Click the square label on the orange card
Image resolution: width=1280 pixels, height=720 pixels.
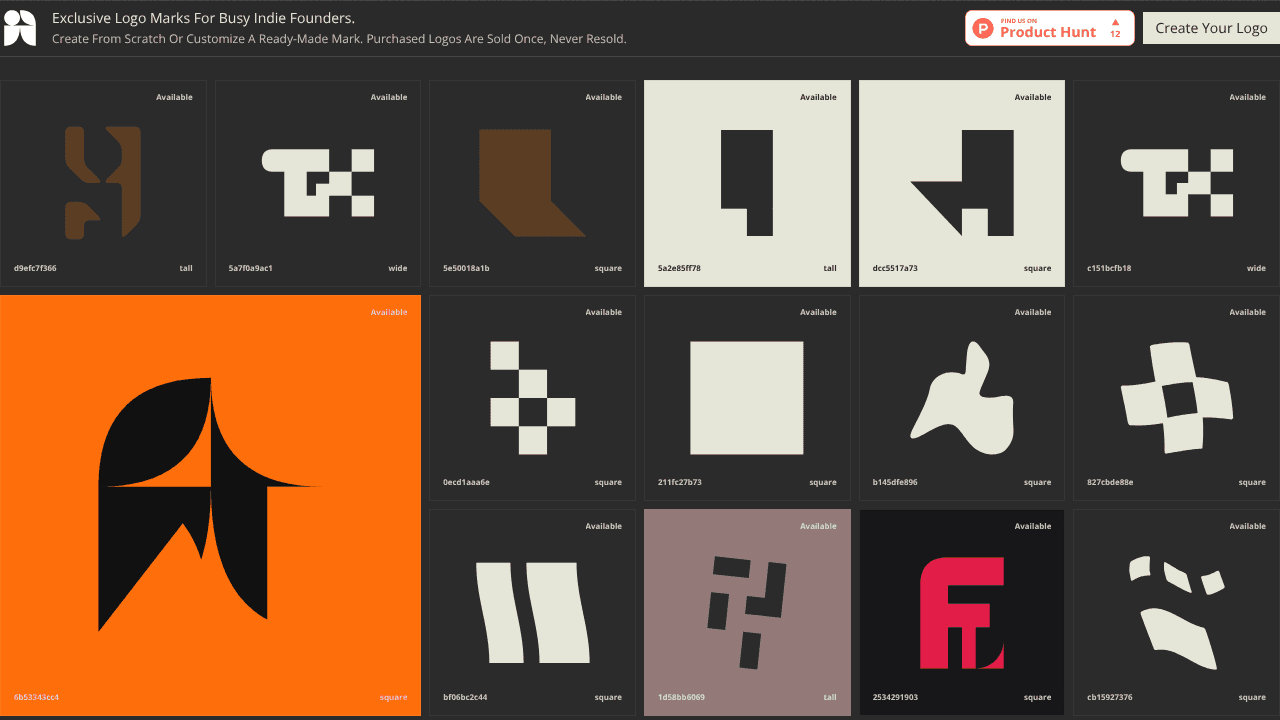click(x=394, y=697)
